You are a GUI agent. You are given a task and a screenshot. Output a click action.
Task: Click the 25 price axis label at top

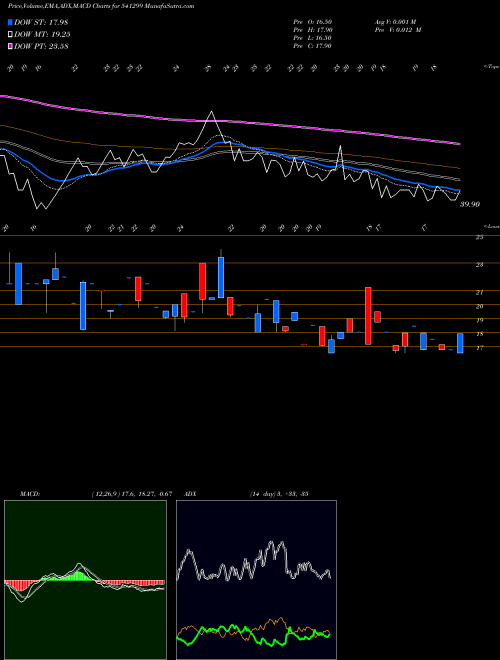479,238
